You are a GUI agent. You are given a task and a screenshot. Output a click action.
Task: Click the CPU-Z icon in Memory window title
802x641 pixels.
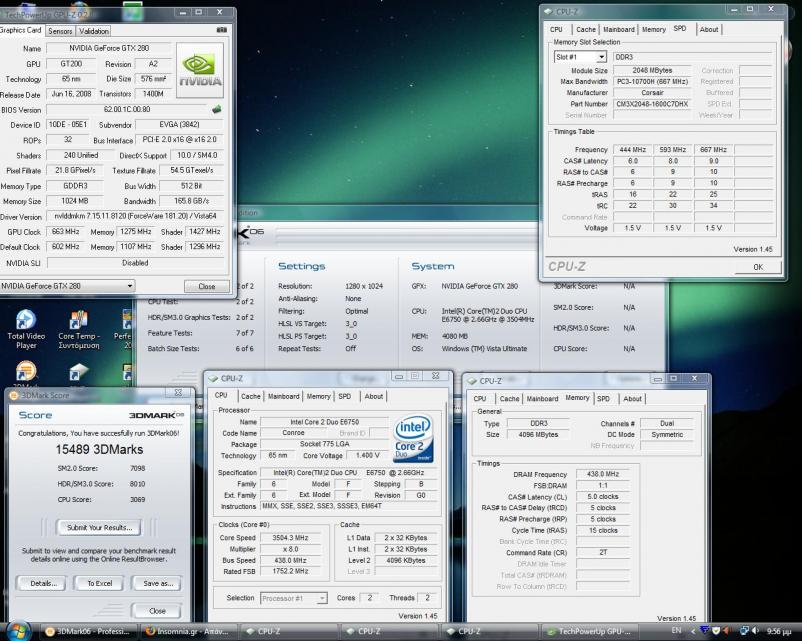(x=472, y=381)
